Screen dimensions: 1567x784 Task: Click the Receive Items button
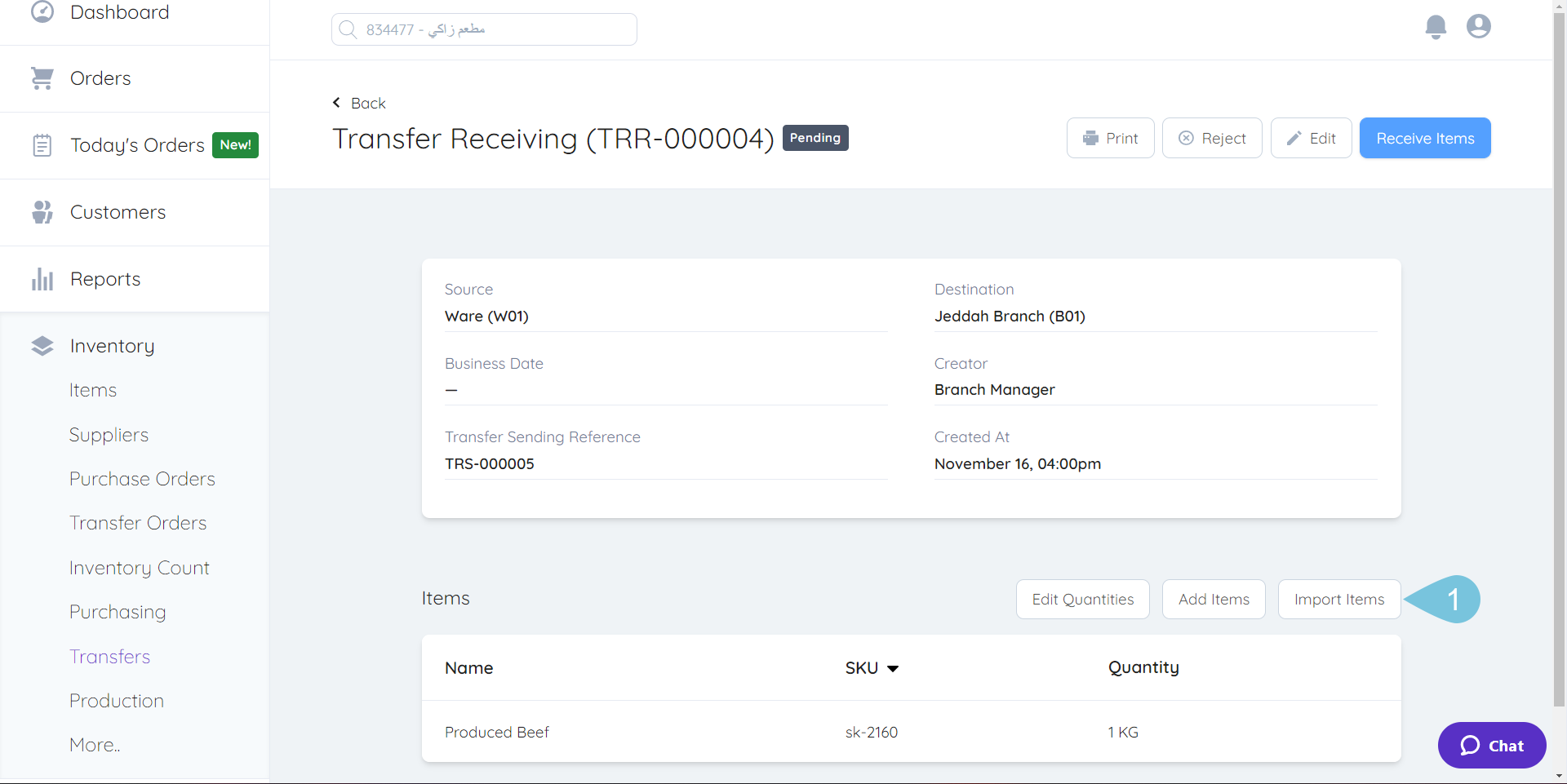pos(1424,138)
